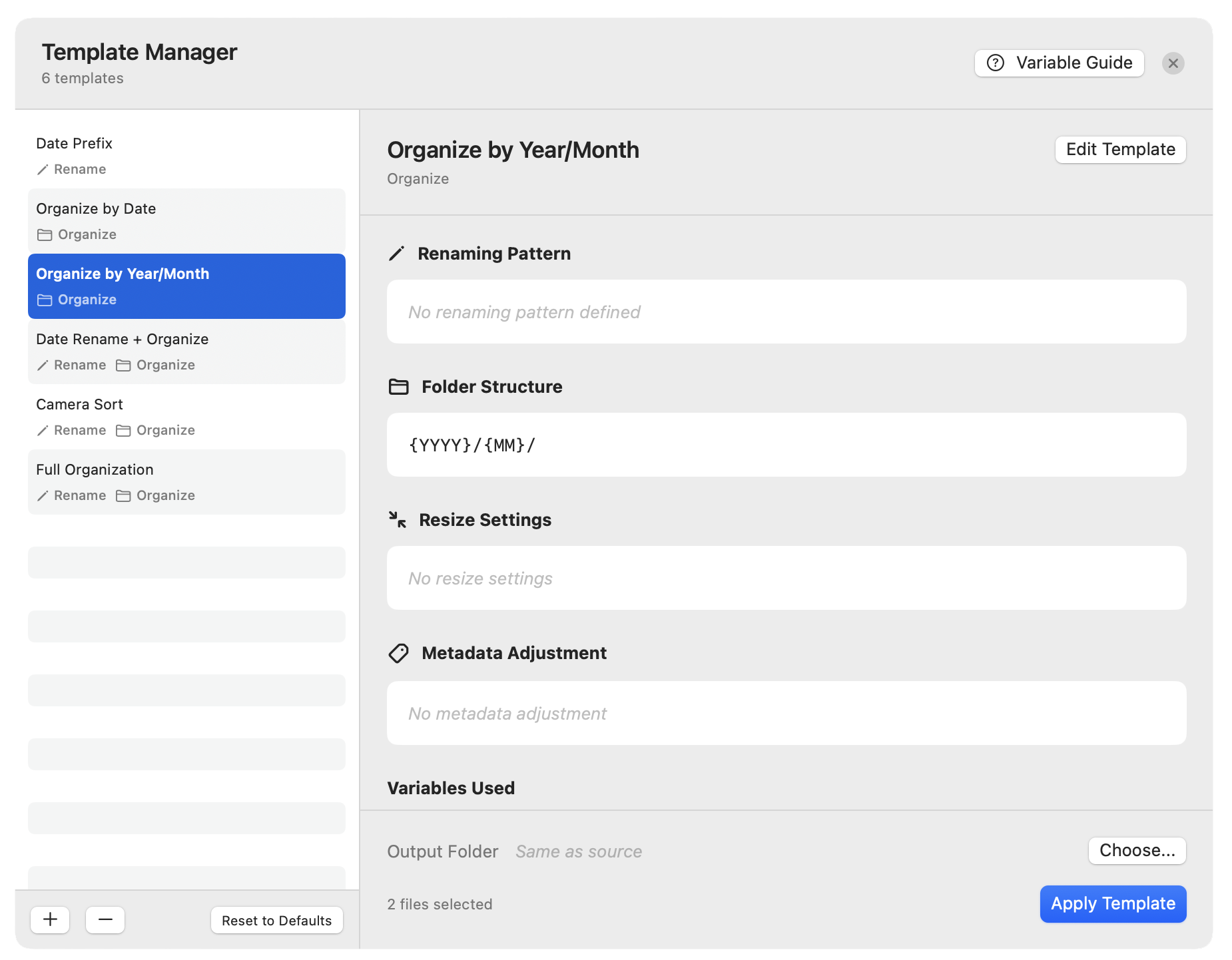Screen dimensions: 1232x960
Task: Click the folder structure pattern field
Action: pos(786,445)
